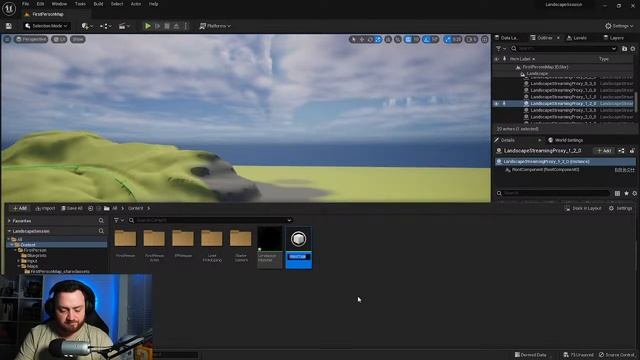Click the advance single frame button

coord(158,26)
